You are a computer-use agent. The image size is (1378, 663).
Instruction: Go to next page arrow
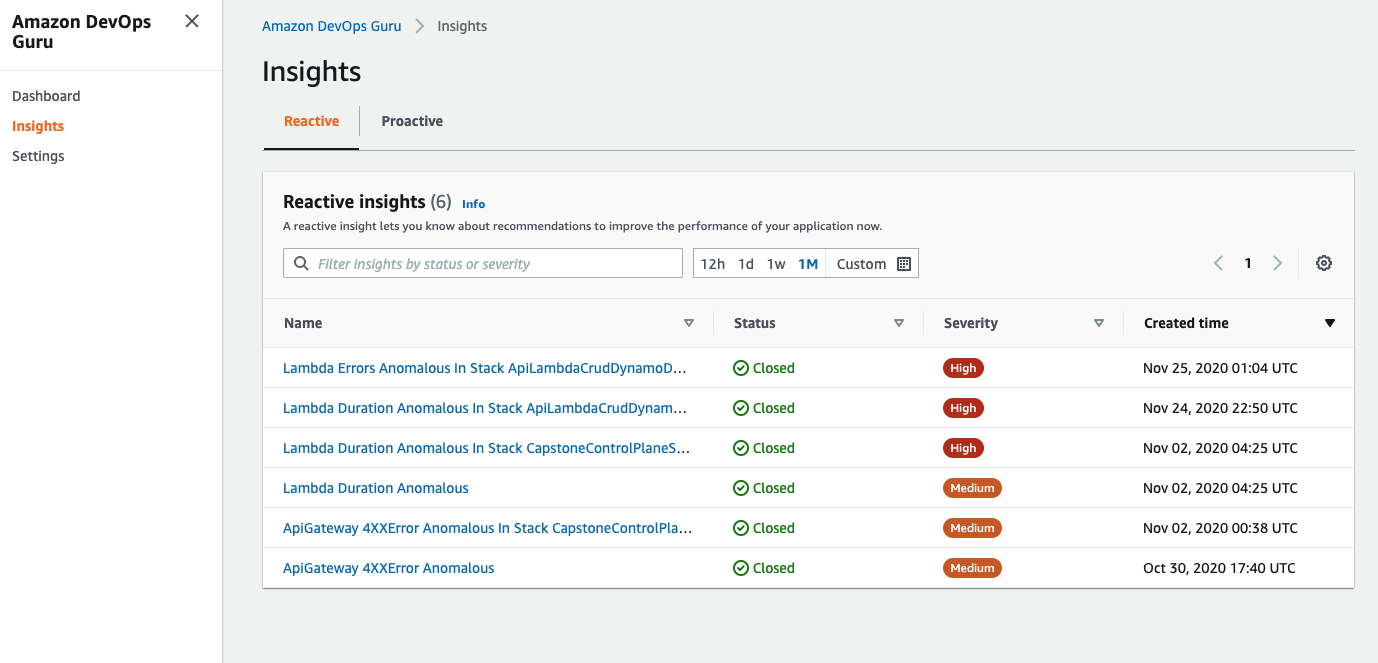pos(1277,263)
